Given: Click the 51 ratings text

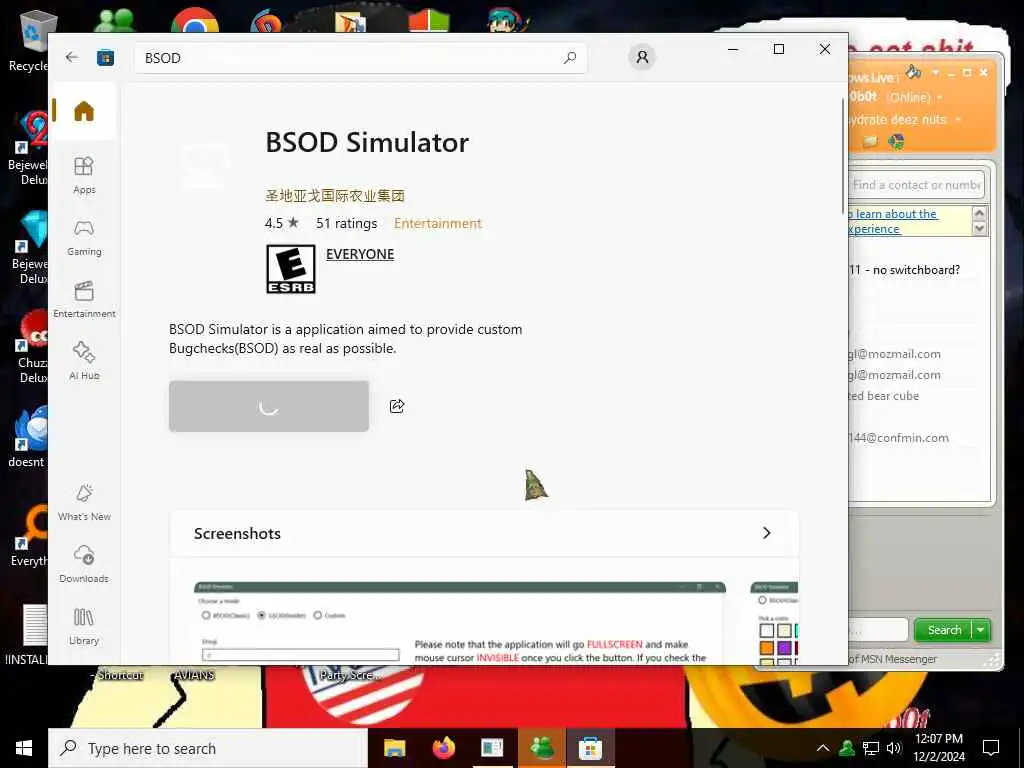Looking at the screenshot, I should coord(347,223).
